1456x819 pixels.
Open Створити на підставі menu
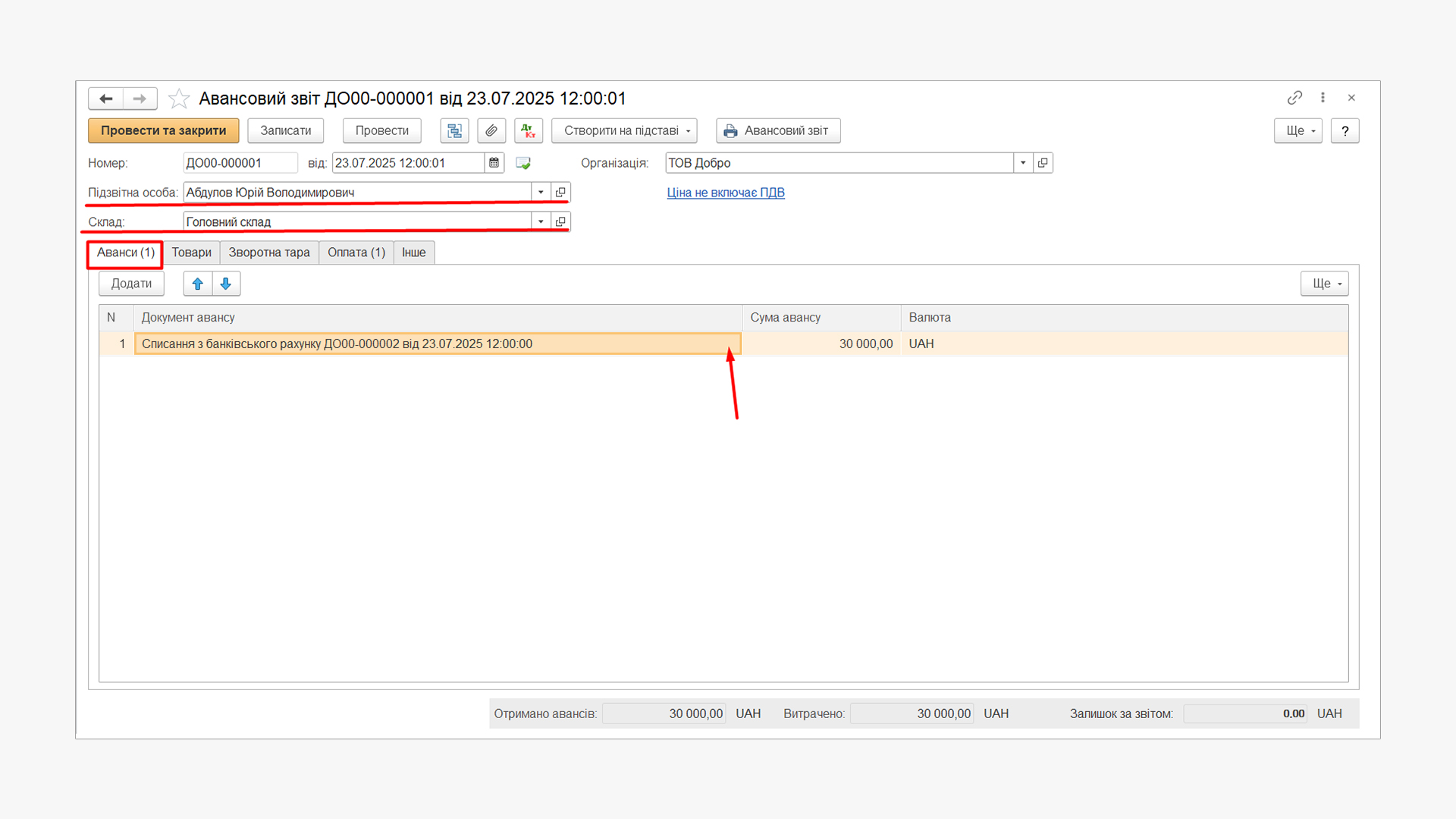coord(624,130)
